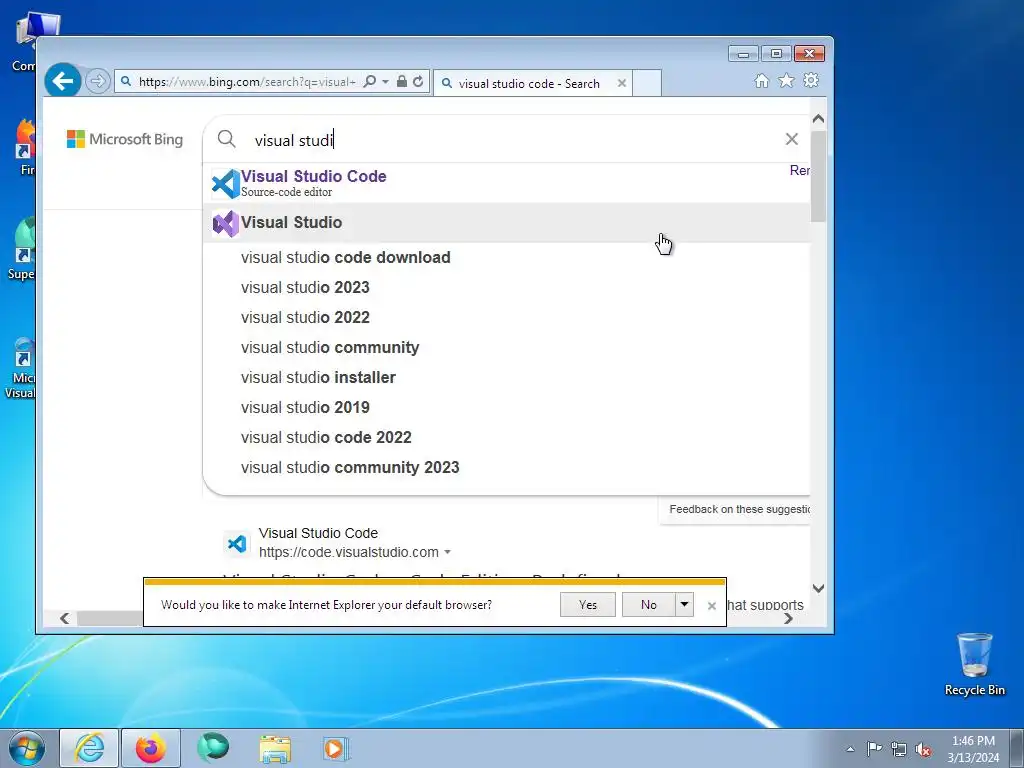Click Internet Explorer in the taskbar

pyautogui.click(x=89, y=748)
